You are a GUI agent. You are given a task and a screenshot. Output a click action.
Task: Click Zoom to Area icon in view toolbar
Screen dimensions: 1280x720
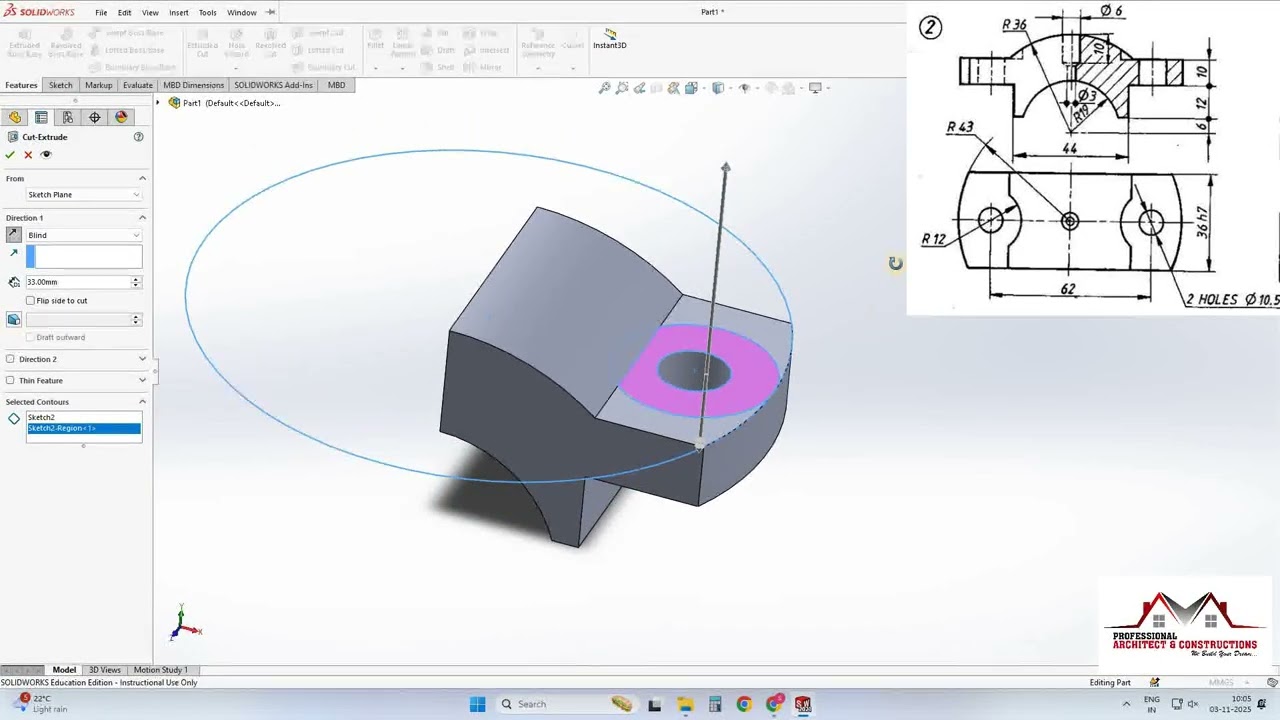tap(622, 88)
